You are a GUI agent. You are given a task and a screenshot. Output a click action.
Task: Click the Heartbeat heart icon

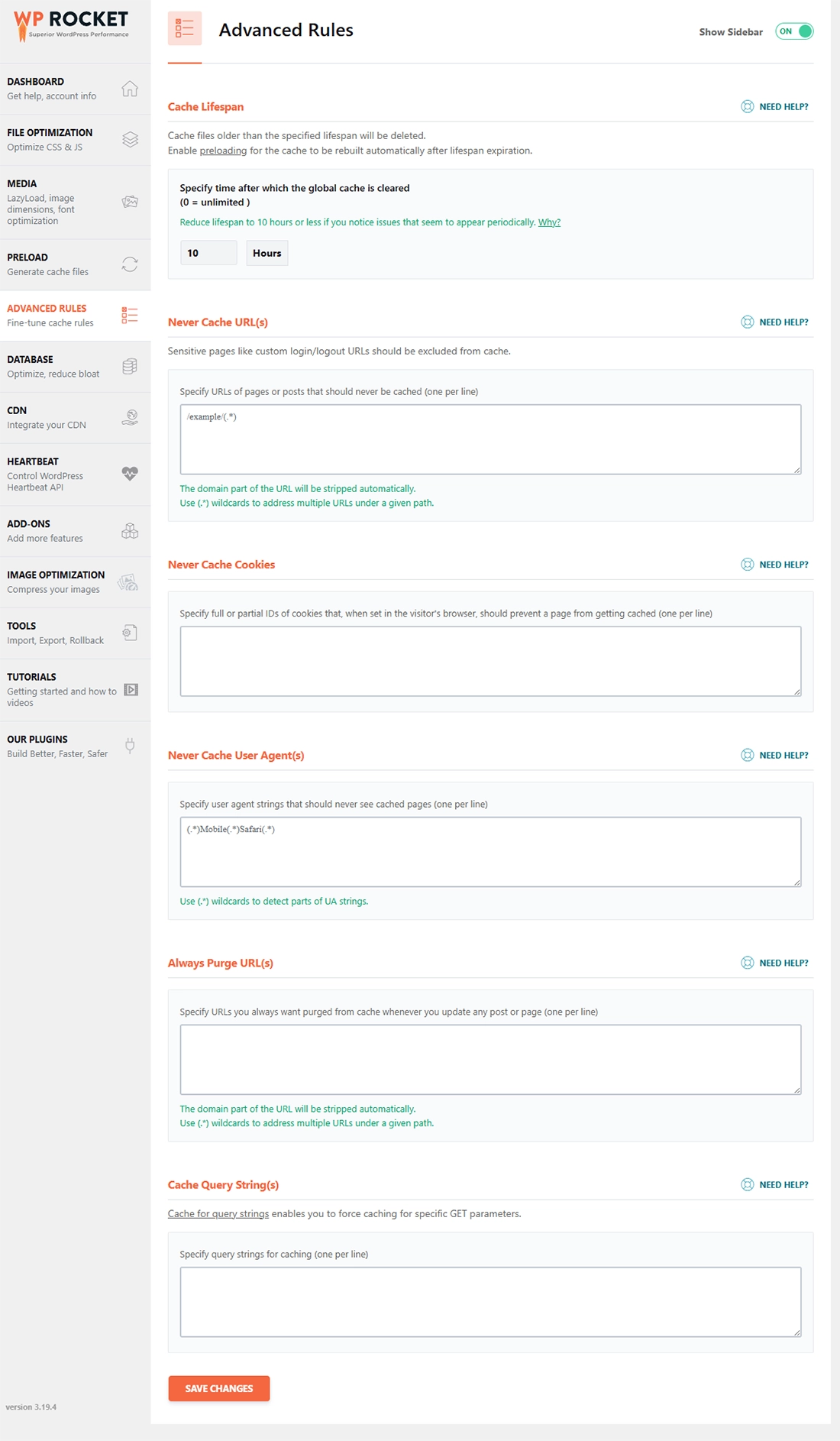[x=130, y=474]
